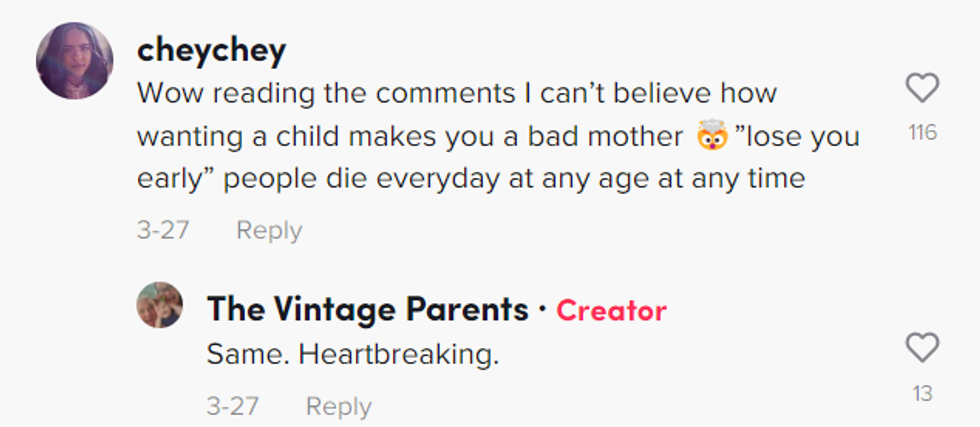The image size is (980, 427).
Task: Tap the heart on The Vintage Parents reply
Action: coord(922,348)
